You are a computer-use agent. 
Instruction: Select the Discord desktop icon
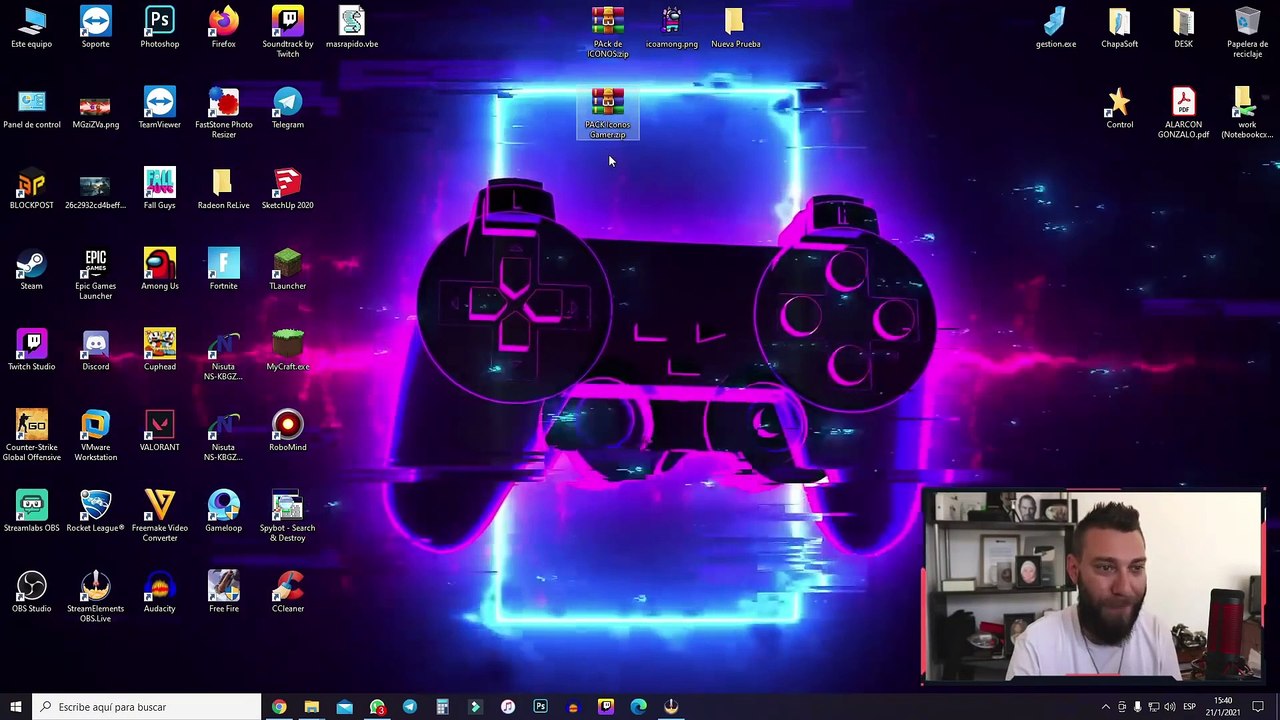click(x=96, y=351)
